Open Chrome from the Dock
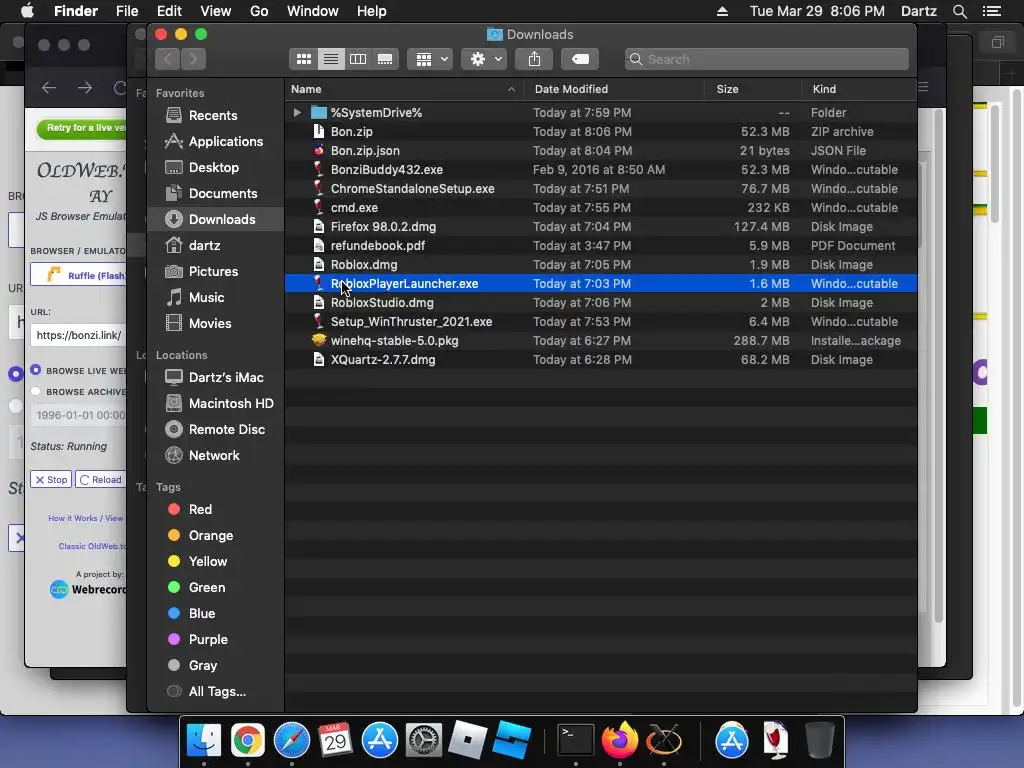Image resolution: width=1024 pixels, height=768 pixels. coord(248,741)
